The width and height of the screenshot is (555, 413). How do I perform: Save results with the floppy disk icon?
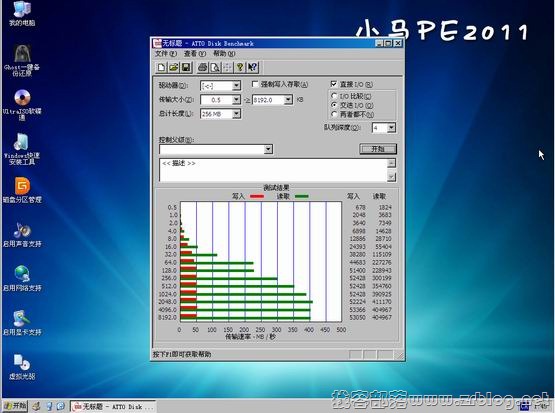click(x=186, y=67)
